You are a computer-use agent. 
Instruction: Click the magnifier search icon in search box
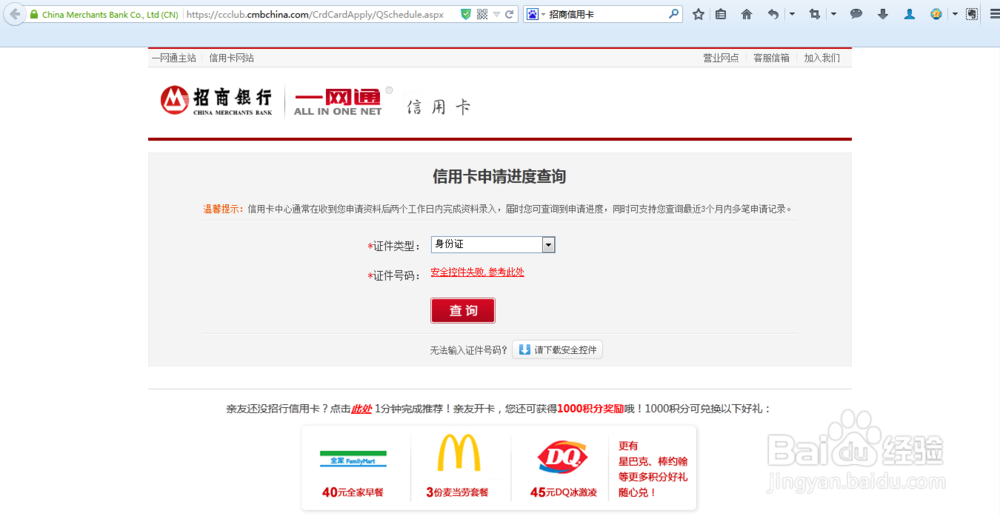click(673, 13)
